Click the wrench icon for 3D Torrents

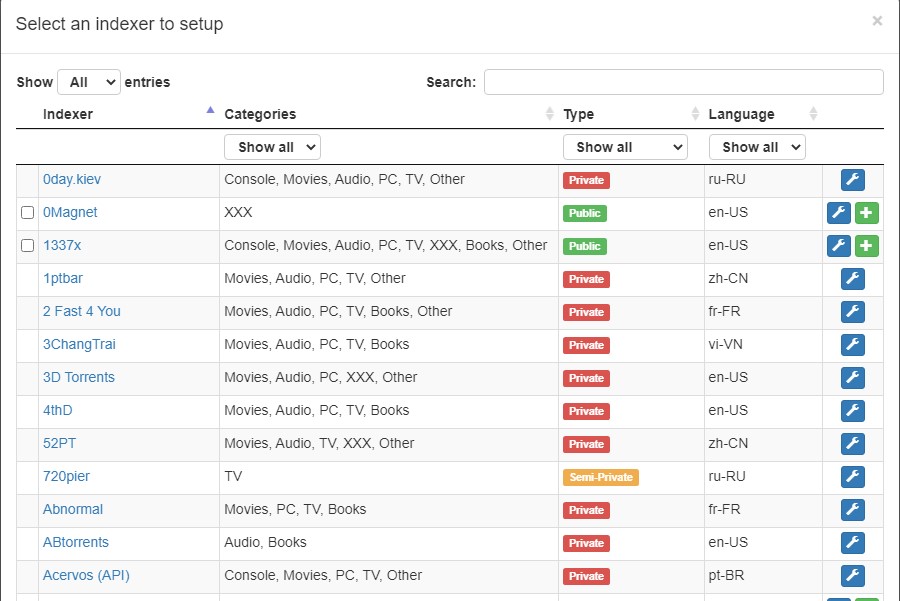(x=852, y=378)
